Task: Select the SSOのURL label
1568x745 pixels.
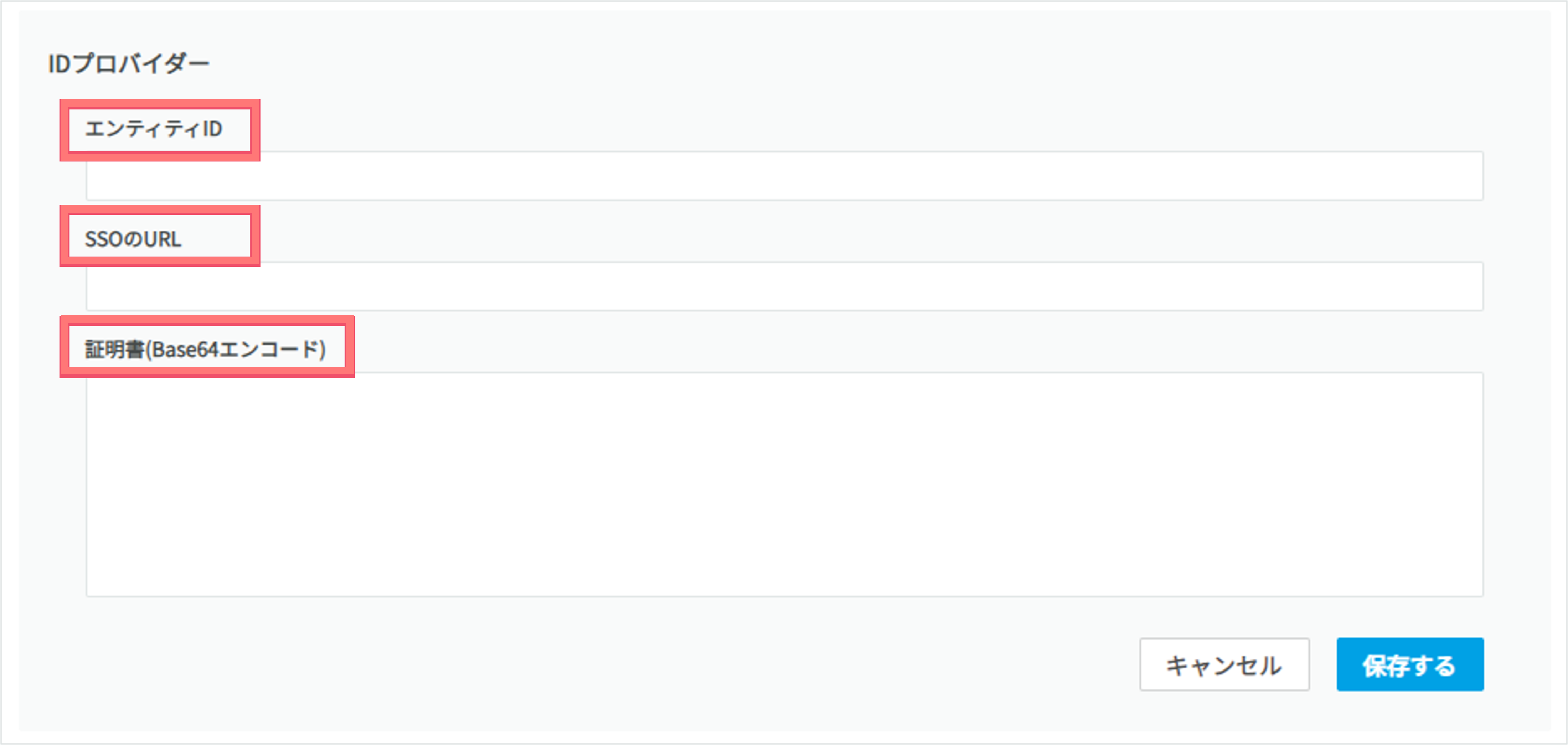Action: 133,239
